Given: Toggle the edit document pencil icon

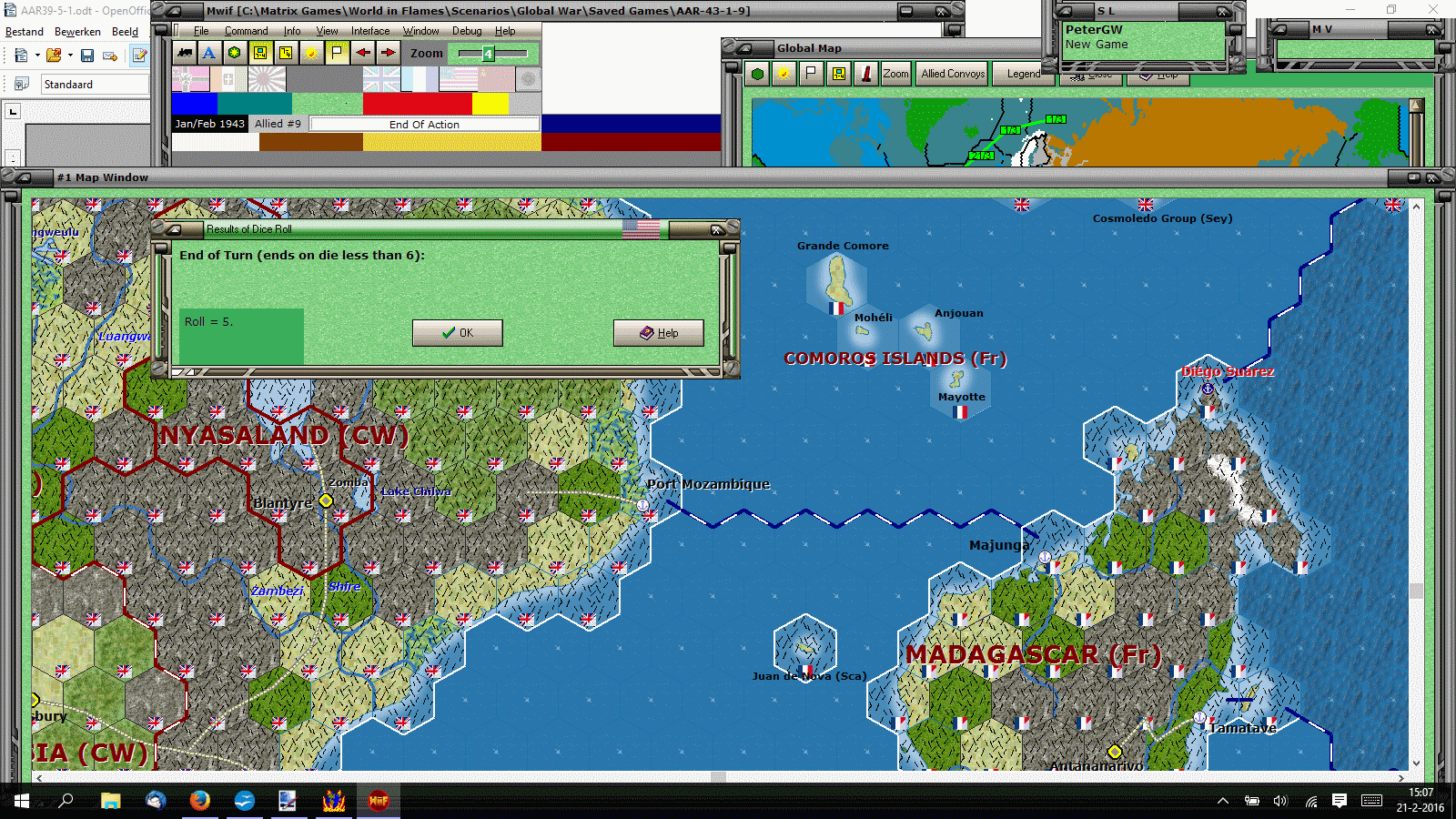Looking at the screenshot, I should click(x=139, y=56).
